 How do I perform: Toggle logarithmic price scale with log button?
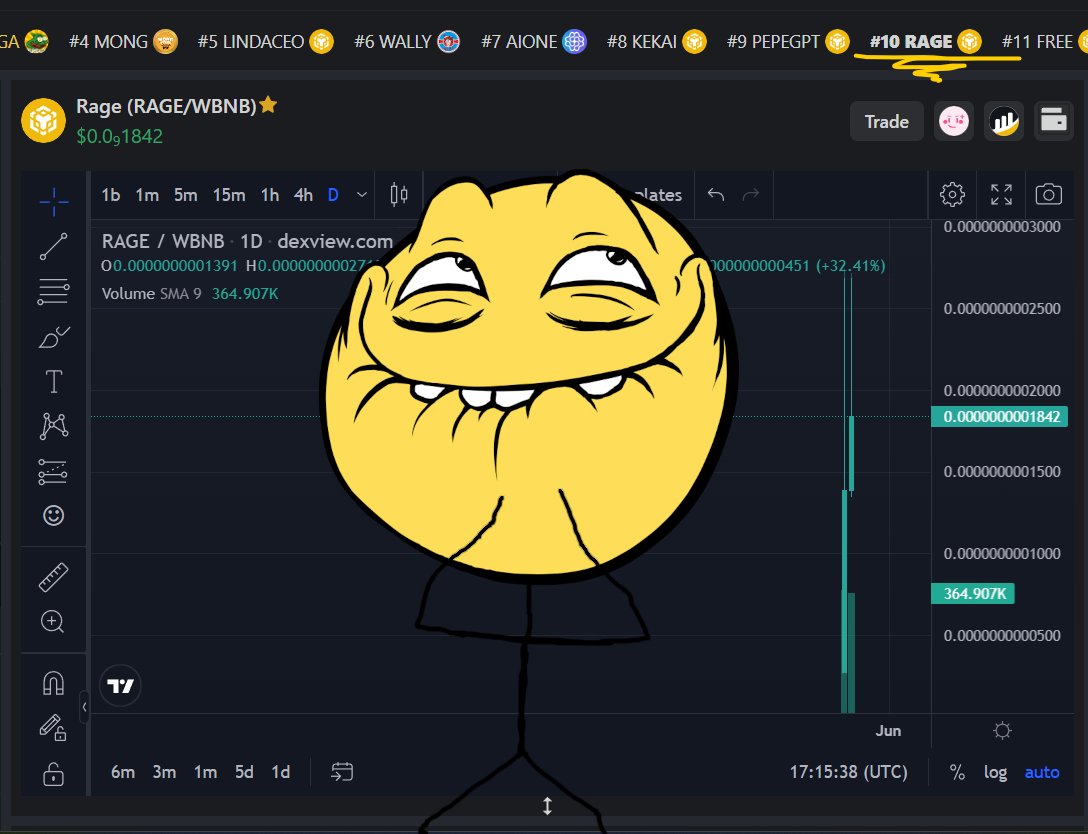[995, 771]
